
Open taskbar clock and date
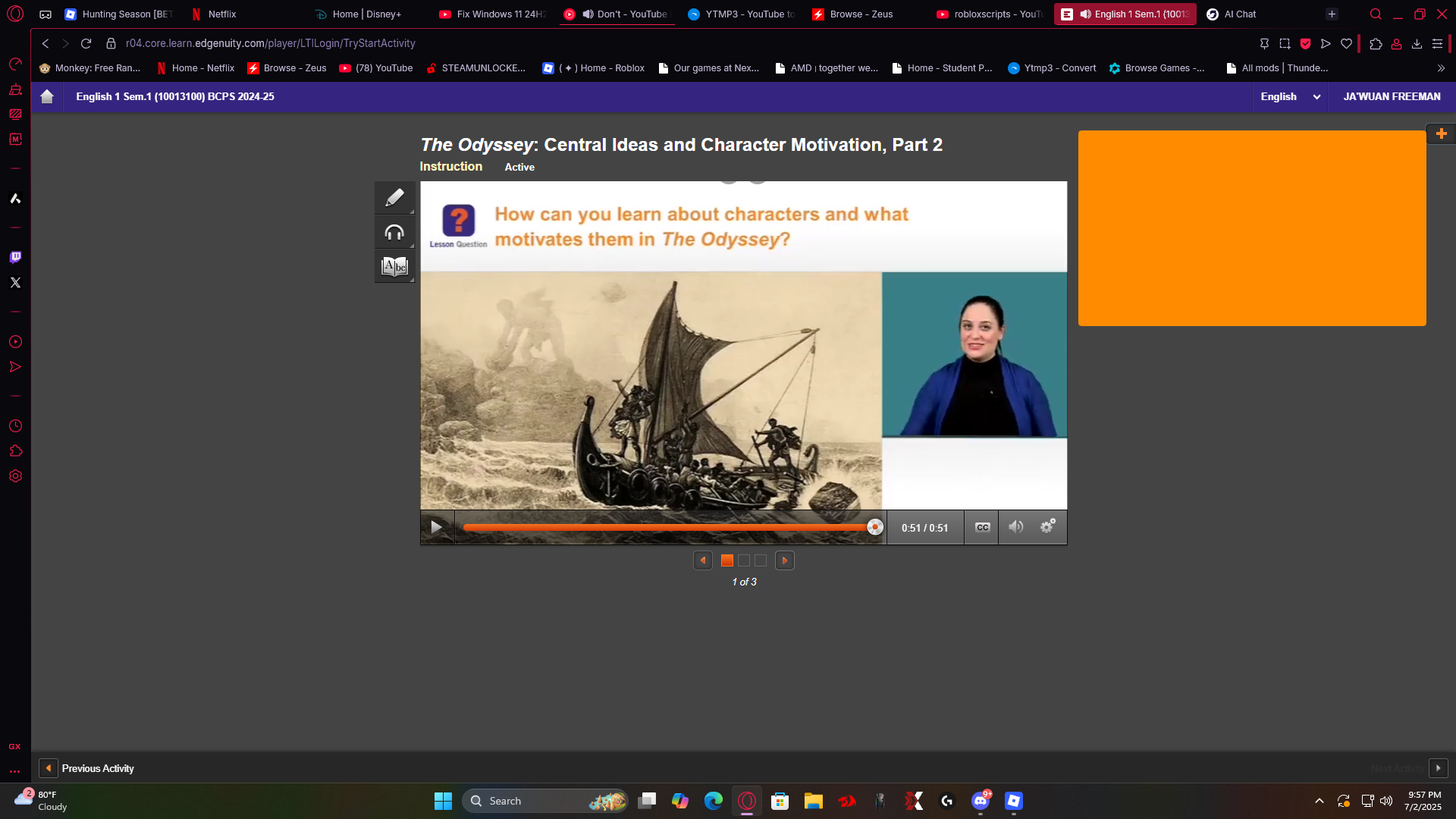coord(1423,801)
